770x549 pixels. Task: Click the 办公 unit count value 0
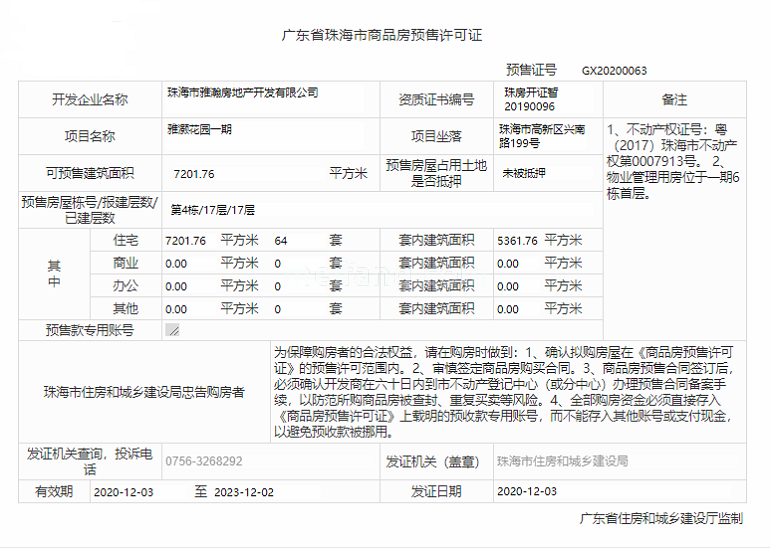tap(277, 287)
